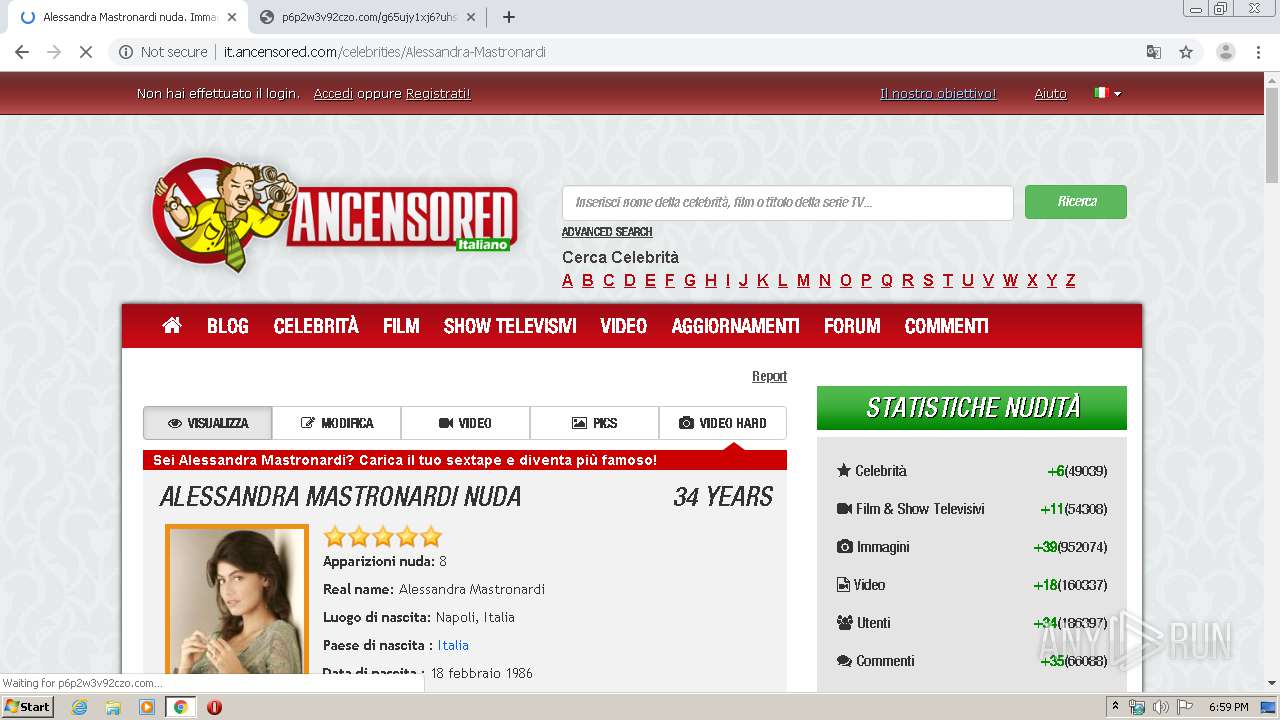
Task: Browse celebrities by letter S
Action: click(x=928, y=281)
